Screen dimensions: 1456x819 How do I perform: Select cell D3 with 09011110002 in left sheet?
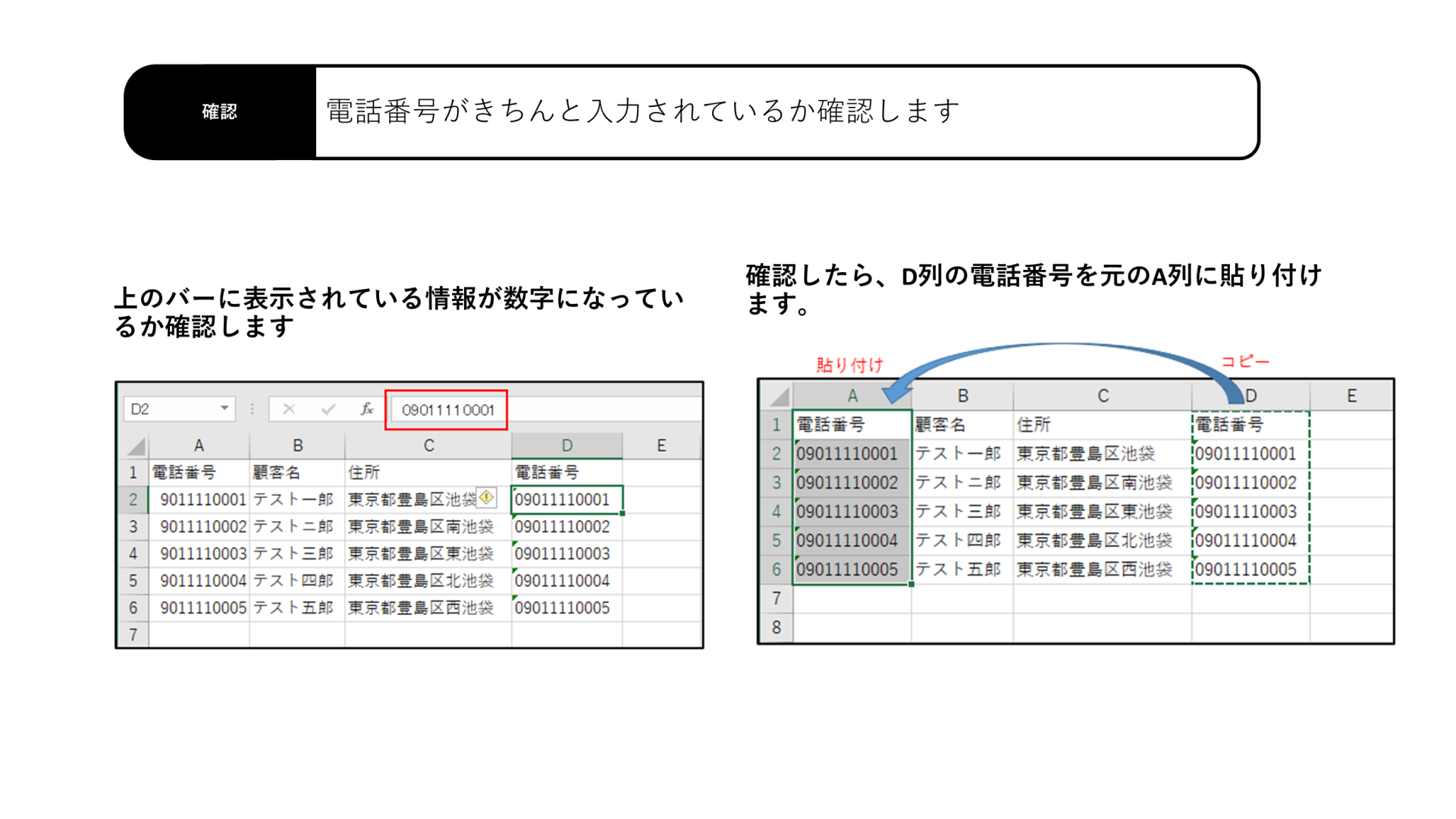pyautogui.click(x=567, y=527)
